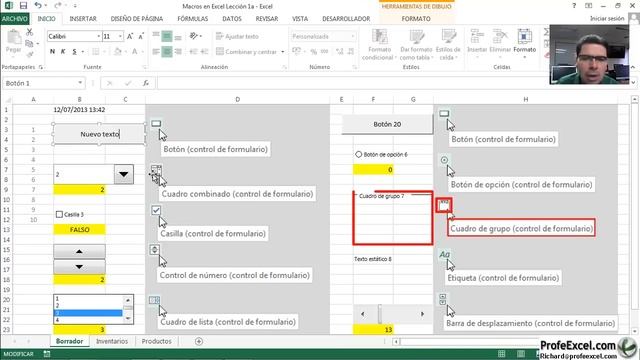The height and width of the screenshot is (360, 640).
Task: Select the yellow FALSO cell
Action: pos(79,230)
